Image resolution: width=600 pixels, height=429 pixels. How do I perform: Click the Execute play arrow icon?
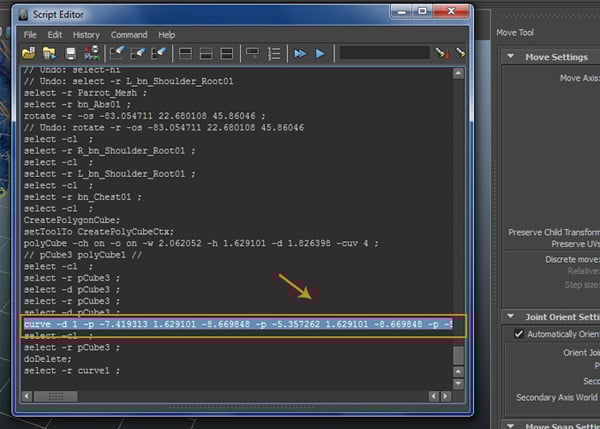click(x=320, y=53)
